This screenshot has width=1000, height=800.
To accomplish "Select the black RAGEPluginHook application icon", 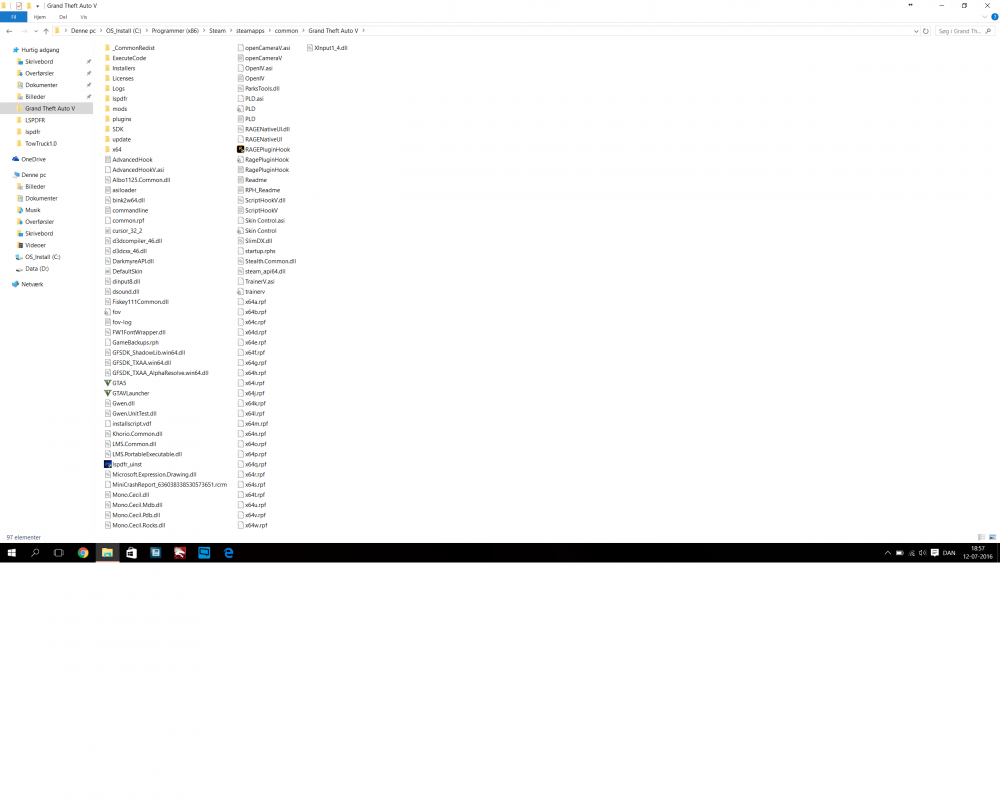I will point(240,149).
